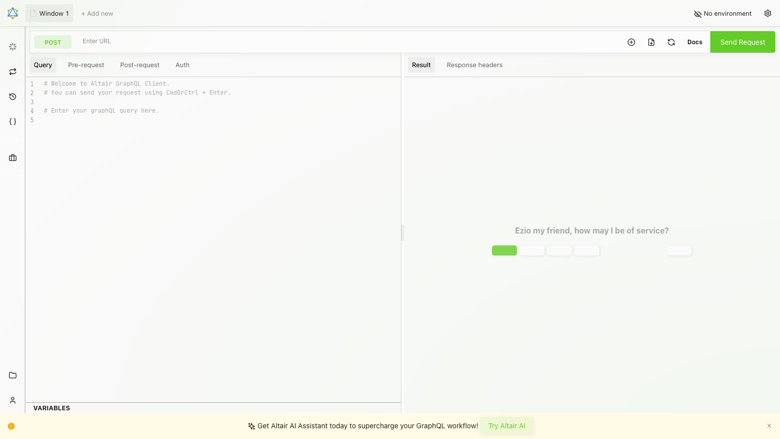Switch to the Pre-request tab
The image size is (780, 439).
(x=86, y=65)
